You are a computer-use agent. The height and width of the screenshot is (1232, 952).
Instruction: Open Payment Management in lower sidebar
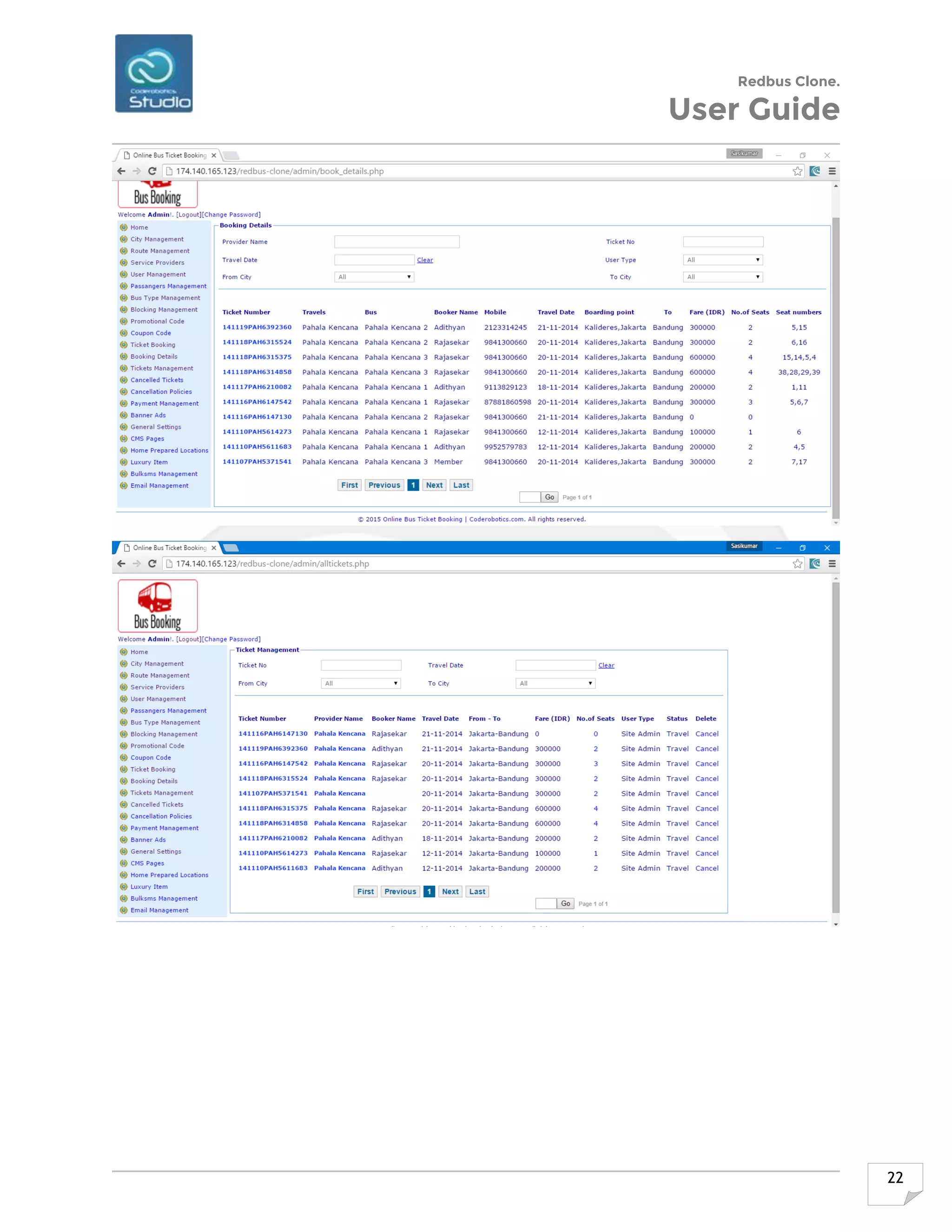[165, 828]
